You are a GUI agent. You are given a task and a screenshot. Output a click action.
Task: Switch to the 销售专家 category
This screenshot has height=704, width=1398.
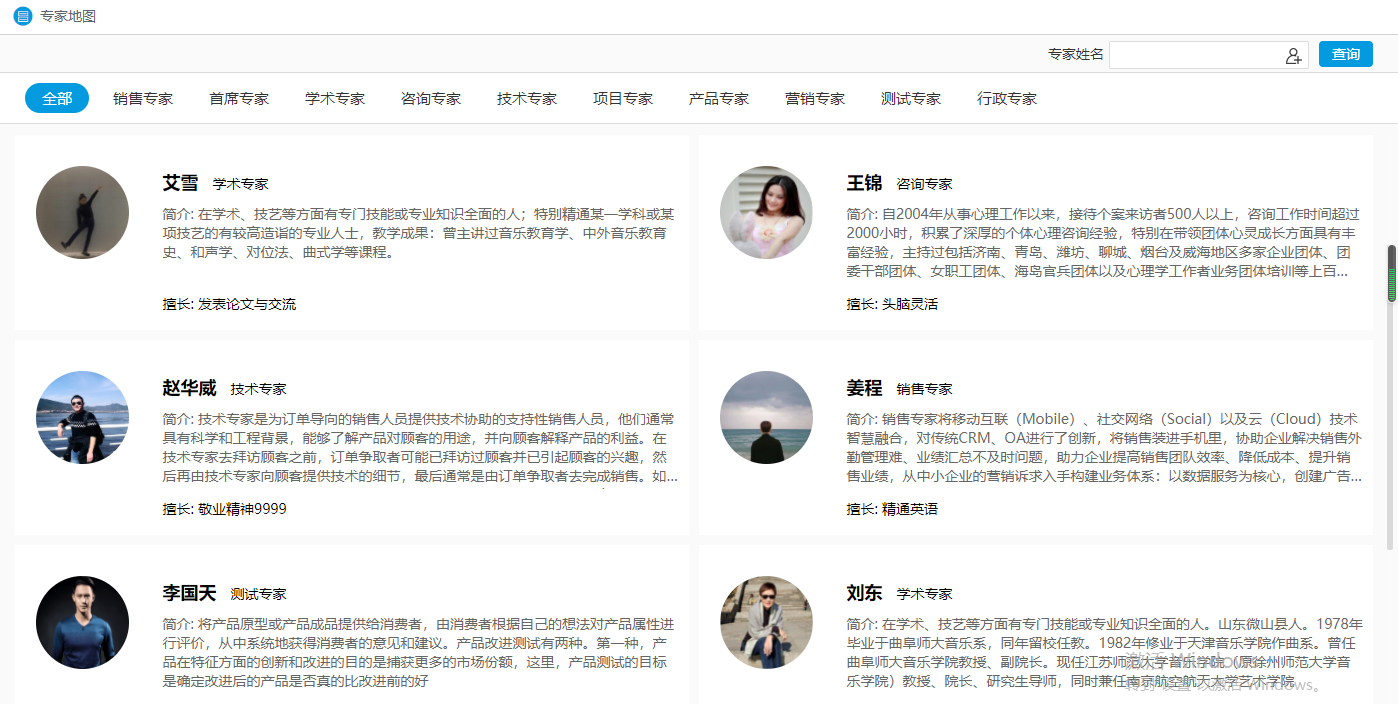point(143,98)
